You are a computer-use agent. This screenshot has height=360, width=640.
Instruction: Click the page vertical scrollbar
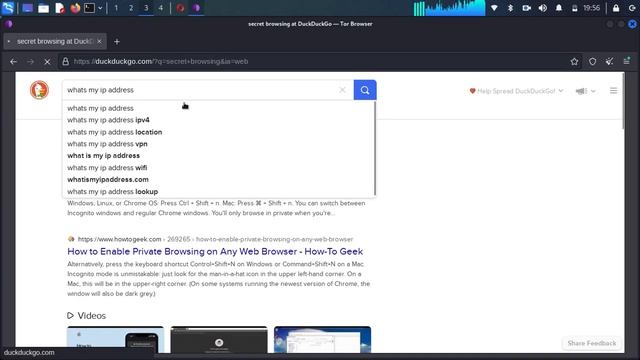[623, 101]
